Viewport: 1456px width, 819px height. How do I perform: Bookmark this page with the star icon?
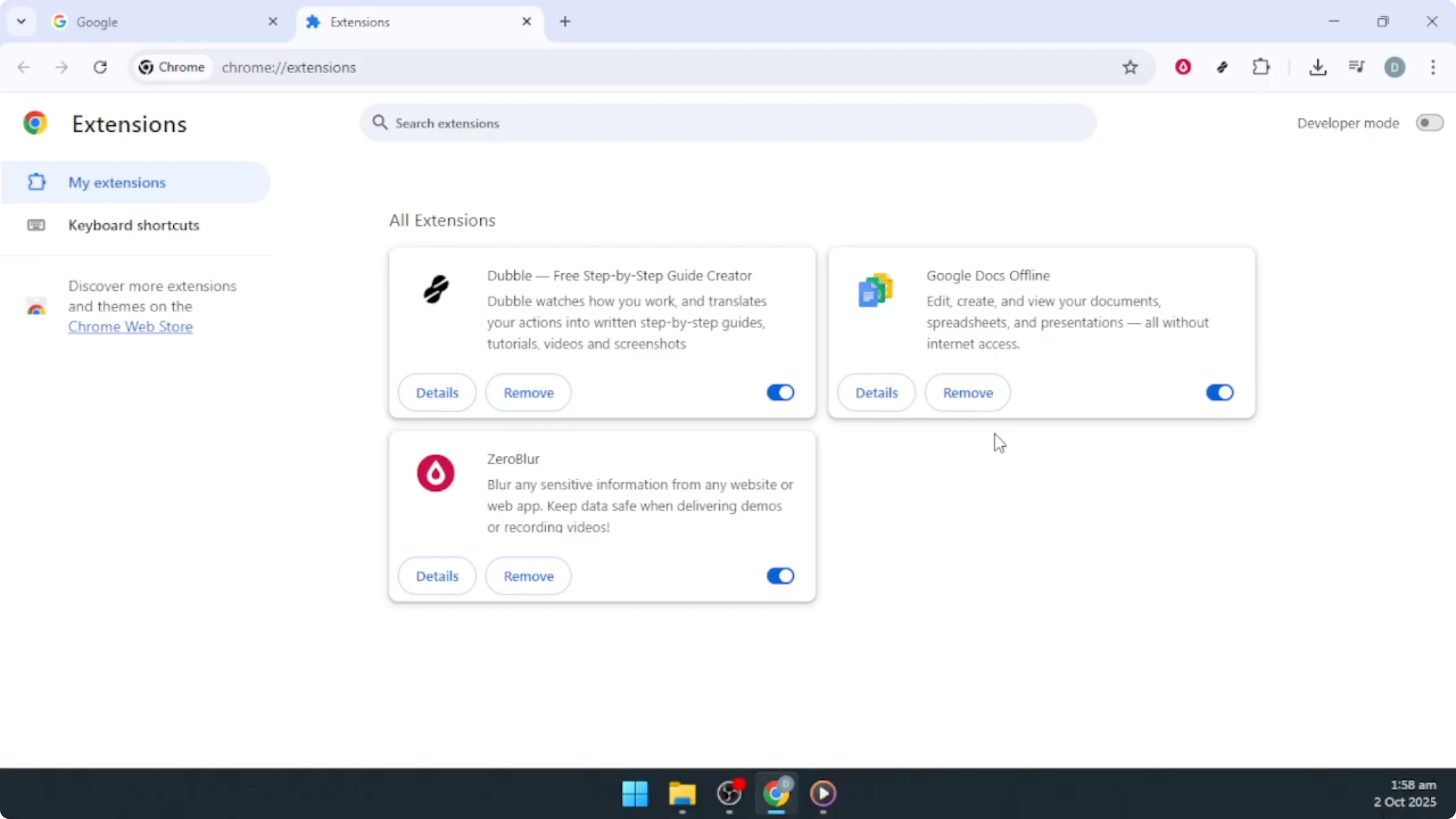pos(1130,67)
